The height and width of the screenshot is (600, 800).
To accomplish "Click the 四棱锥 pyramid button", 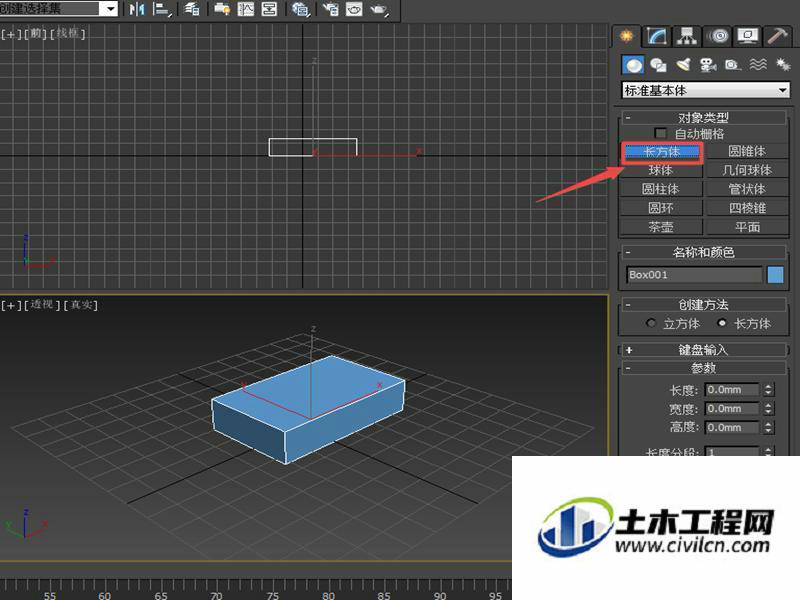I will [746, 208].
